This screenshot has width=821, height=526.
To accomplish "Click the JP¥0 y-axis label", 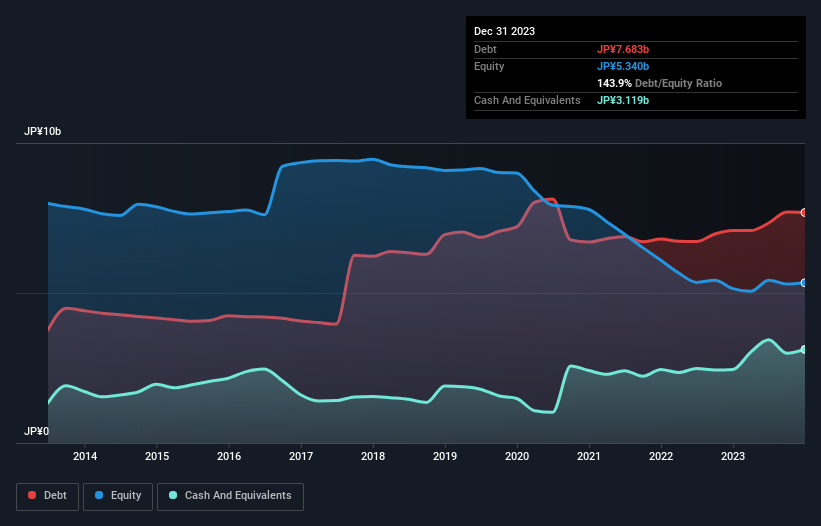I will (x=36, y=431).
